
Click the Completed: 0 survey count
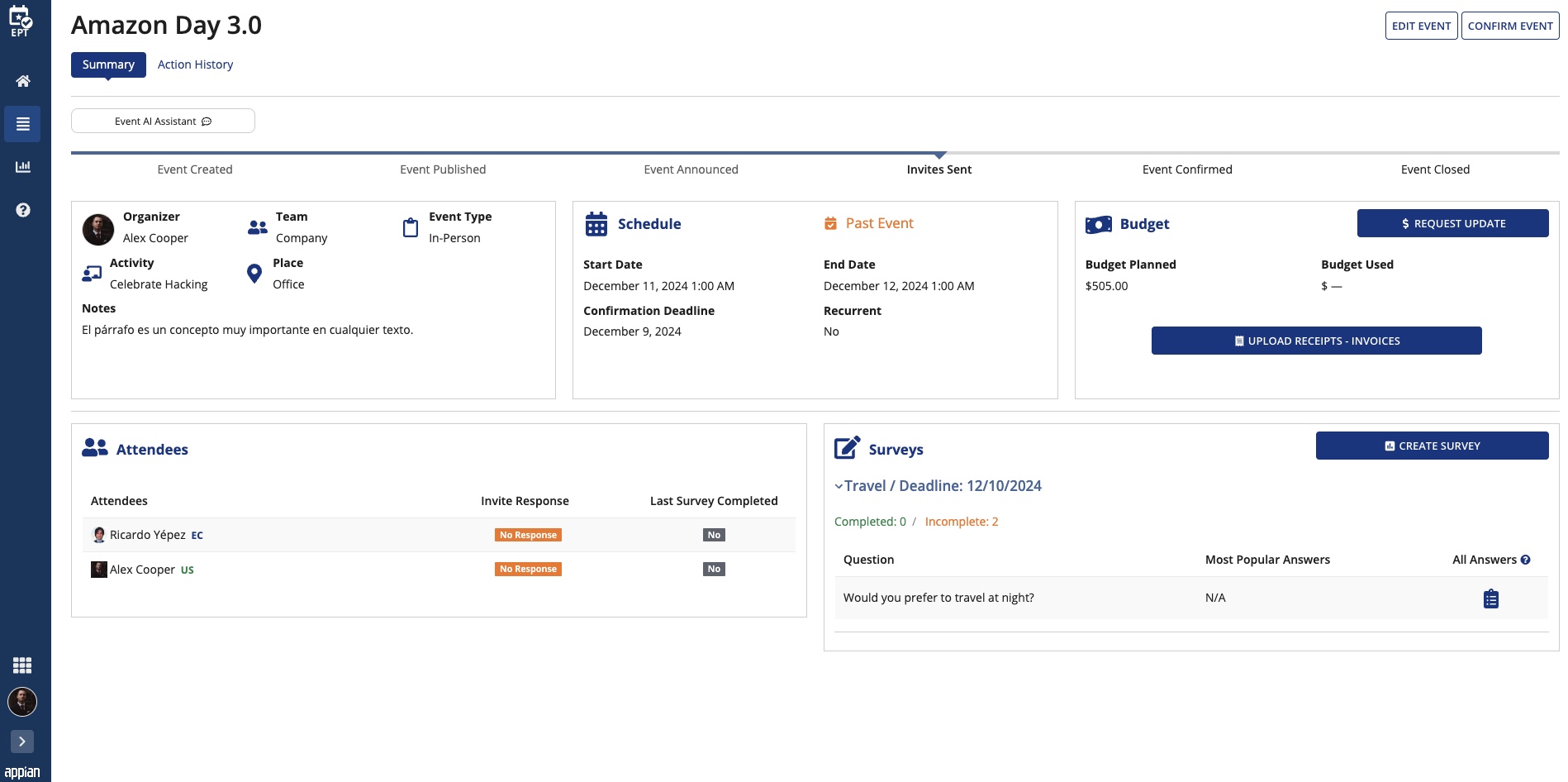(x=870, y=522)
